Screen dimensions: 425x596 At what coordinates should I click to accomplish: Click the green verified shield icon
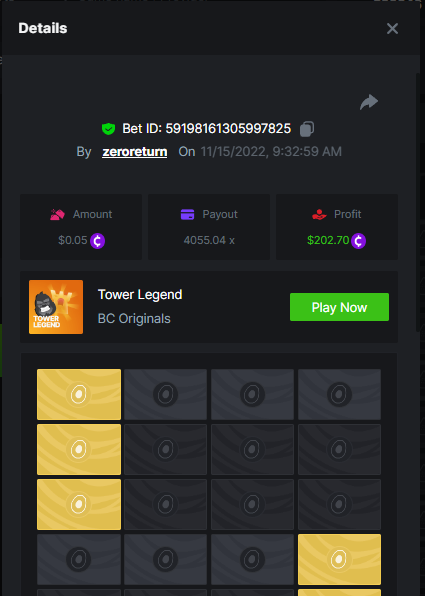(x=108, y=129)
